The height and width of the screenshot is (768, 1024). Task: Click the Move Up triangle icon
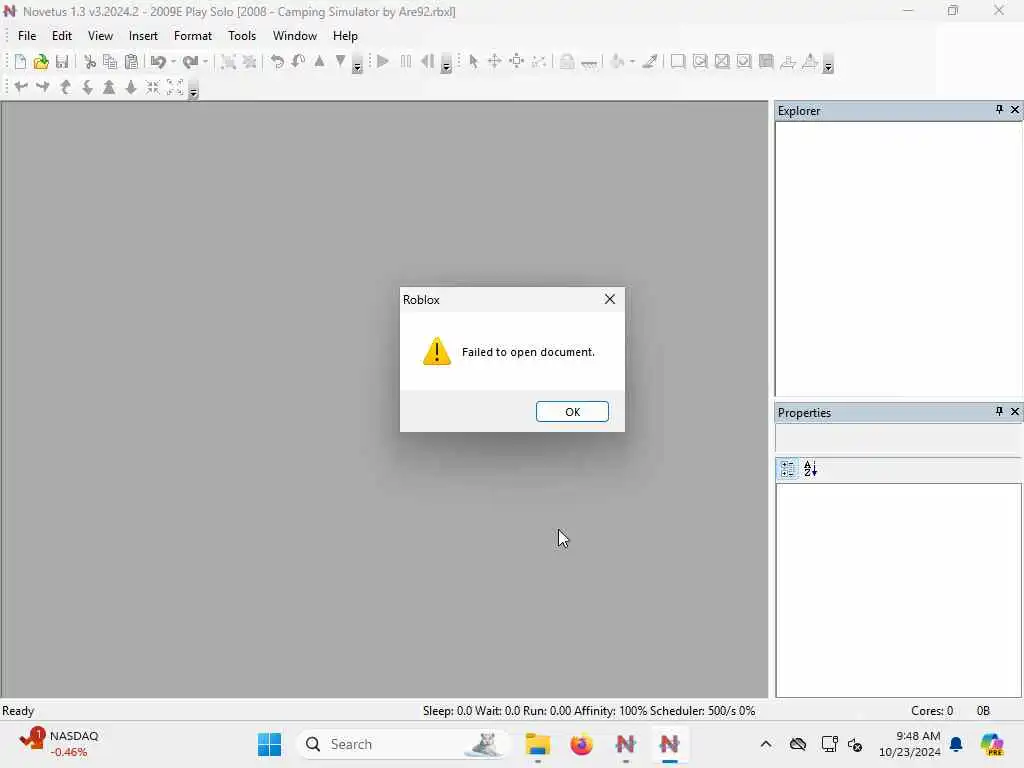[x=319, y=61]
